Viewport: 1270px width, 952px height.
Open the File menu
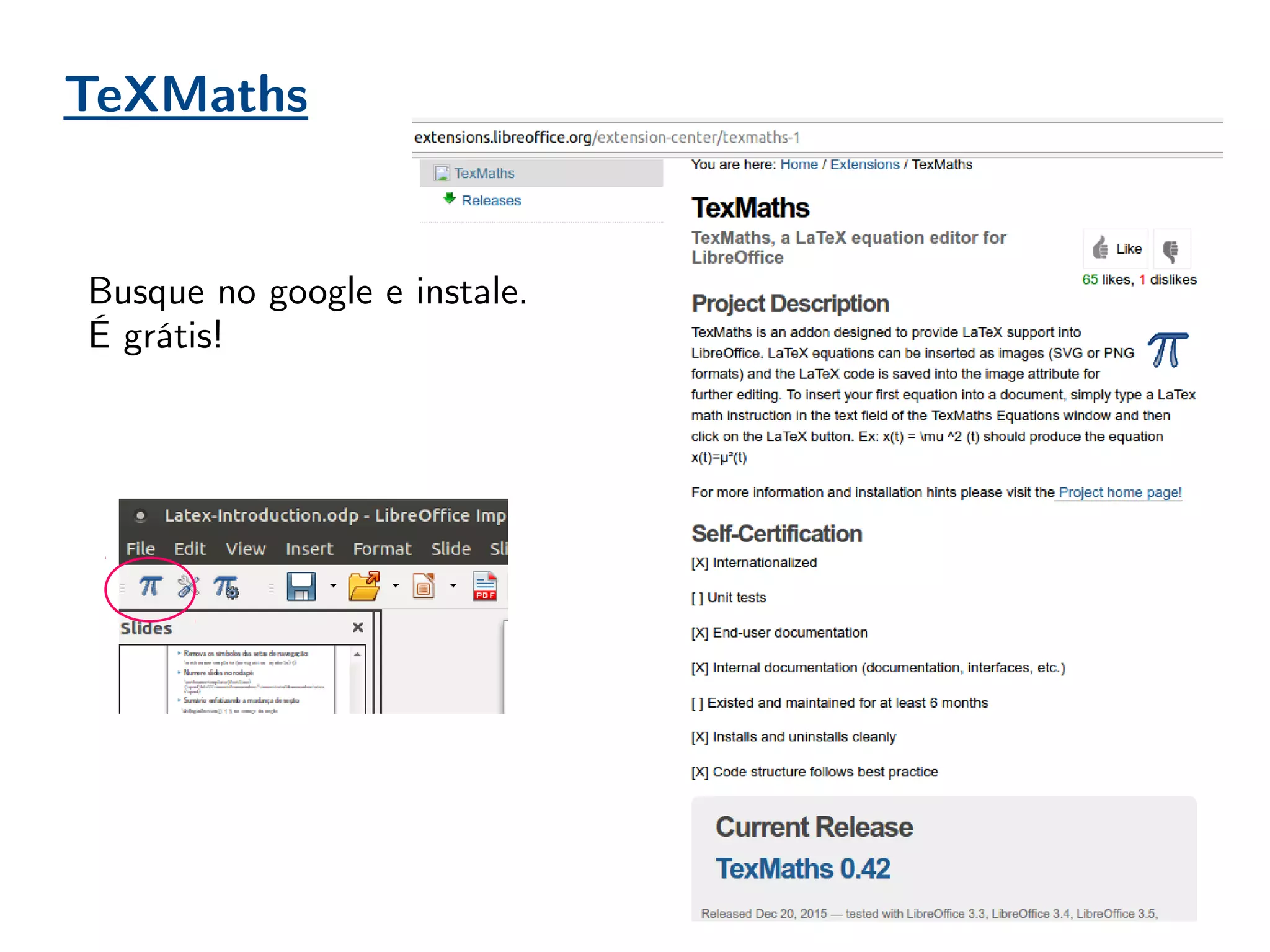pyautogui.click(x=141, y=549)
